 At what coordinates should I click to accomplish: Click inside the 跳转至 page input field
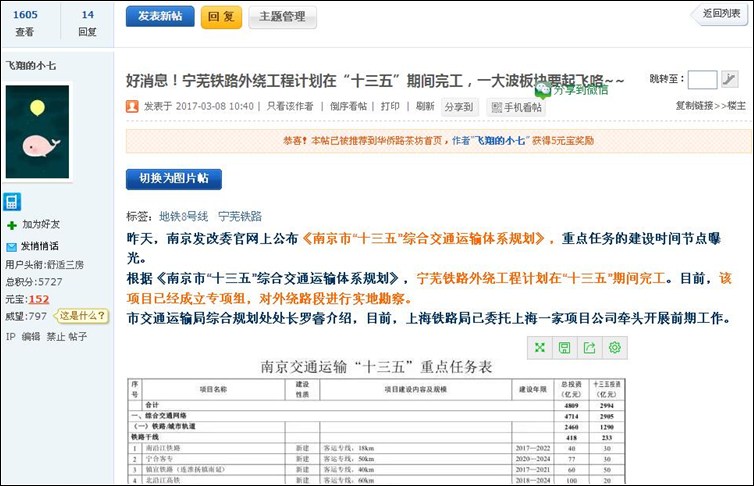tap(703, 79)
